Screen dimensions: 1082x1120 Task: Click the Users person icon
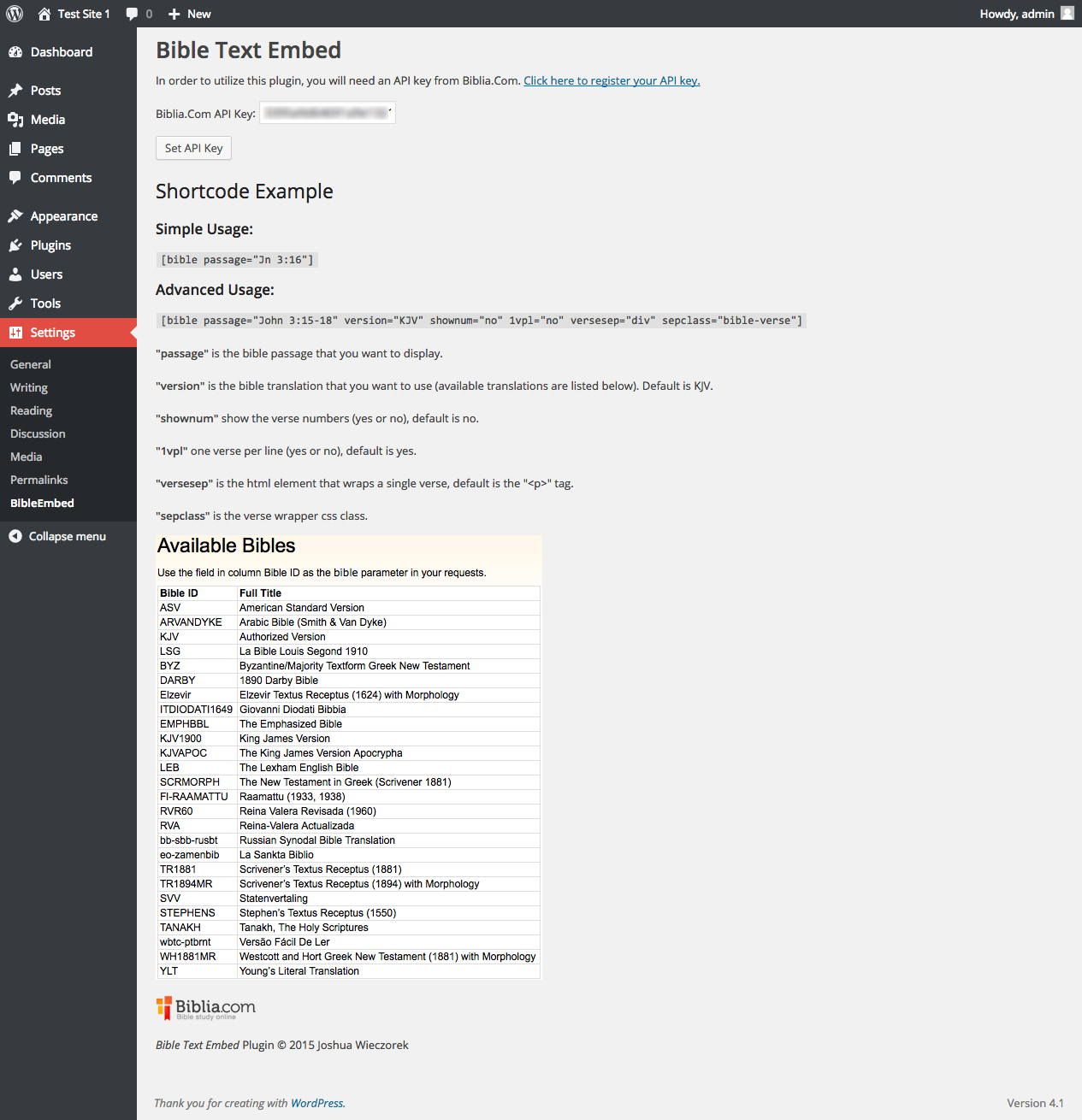tap(15, 274)
